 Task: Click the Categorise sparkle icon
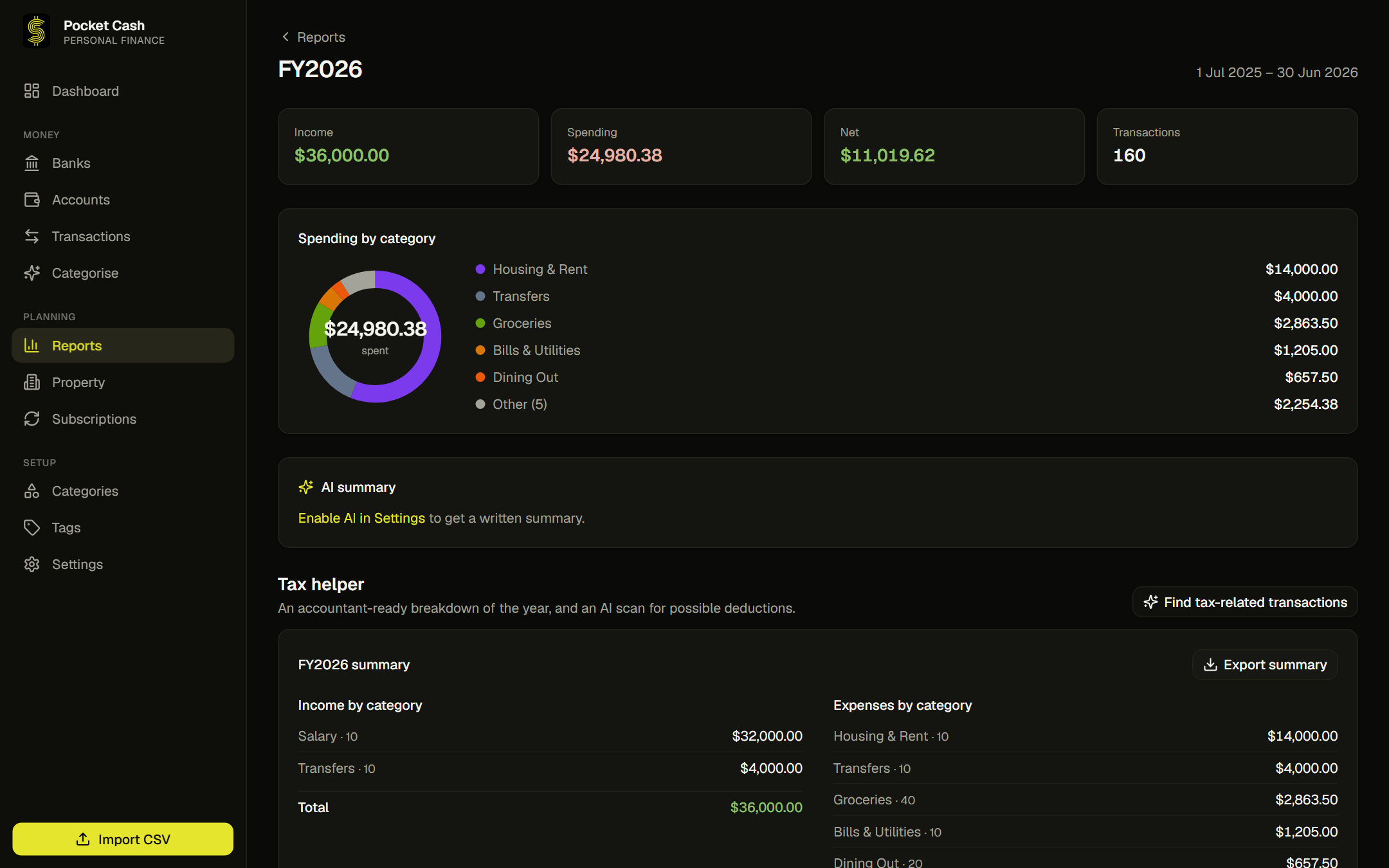(32, 273)
